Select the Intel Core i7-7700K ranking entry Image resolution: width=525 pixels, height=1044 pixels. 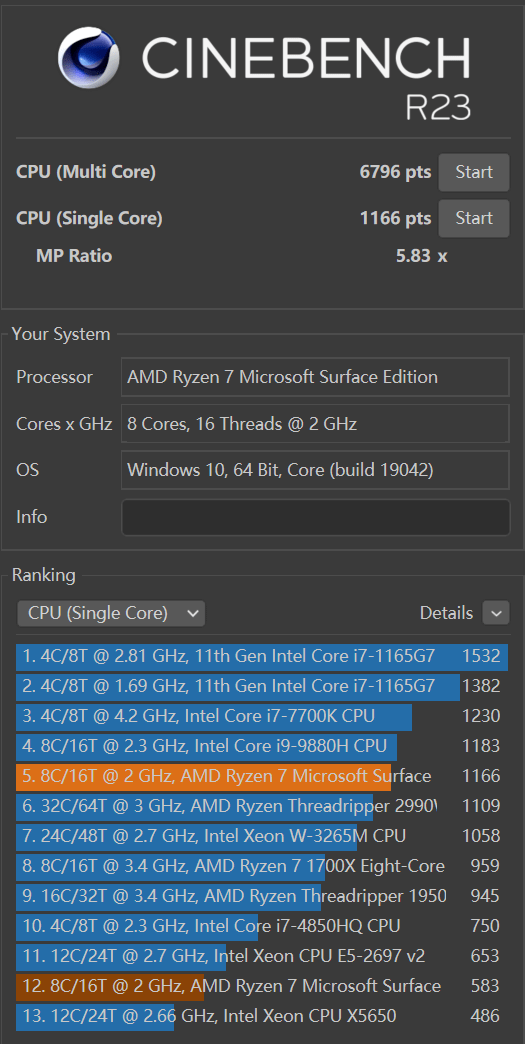tap(262, 716)
